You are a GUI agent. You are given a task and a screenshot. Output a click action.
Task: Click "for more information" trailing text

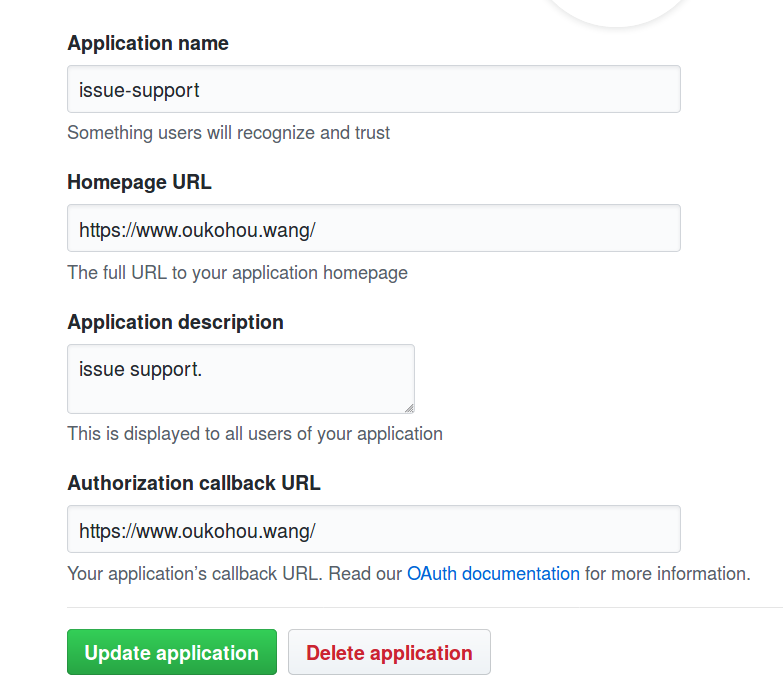click(x=667, y=574)
